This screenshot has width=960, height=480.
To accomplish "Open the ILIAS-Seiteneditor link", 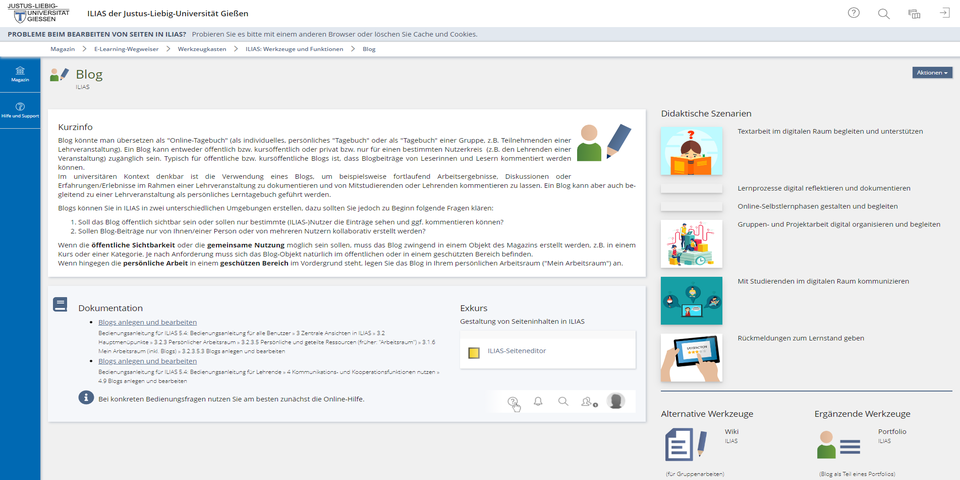I will 516,351.
